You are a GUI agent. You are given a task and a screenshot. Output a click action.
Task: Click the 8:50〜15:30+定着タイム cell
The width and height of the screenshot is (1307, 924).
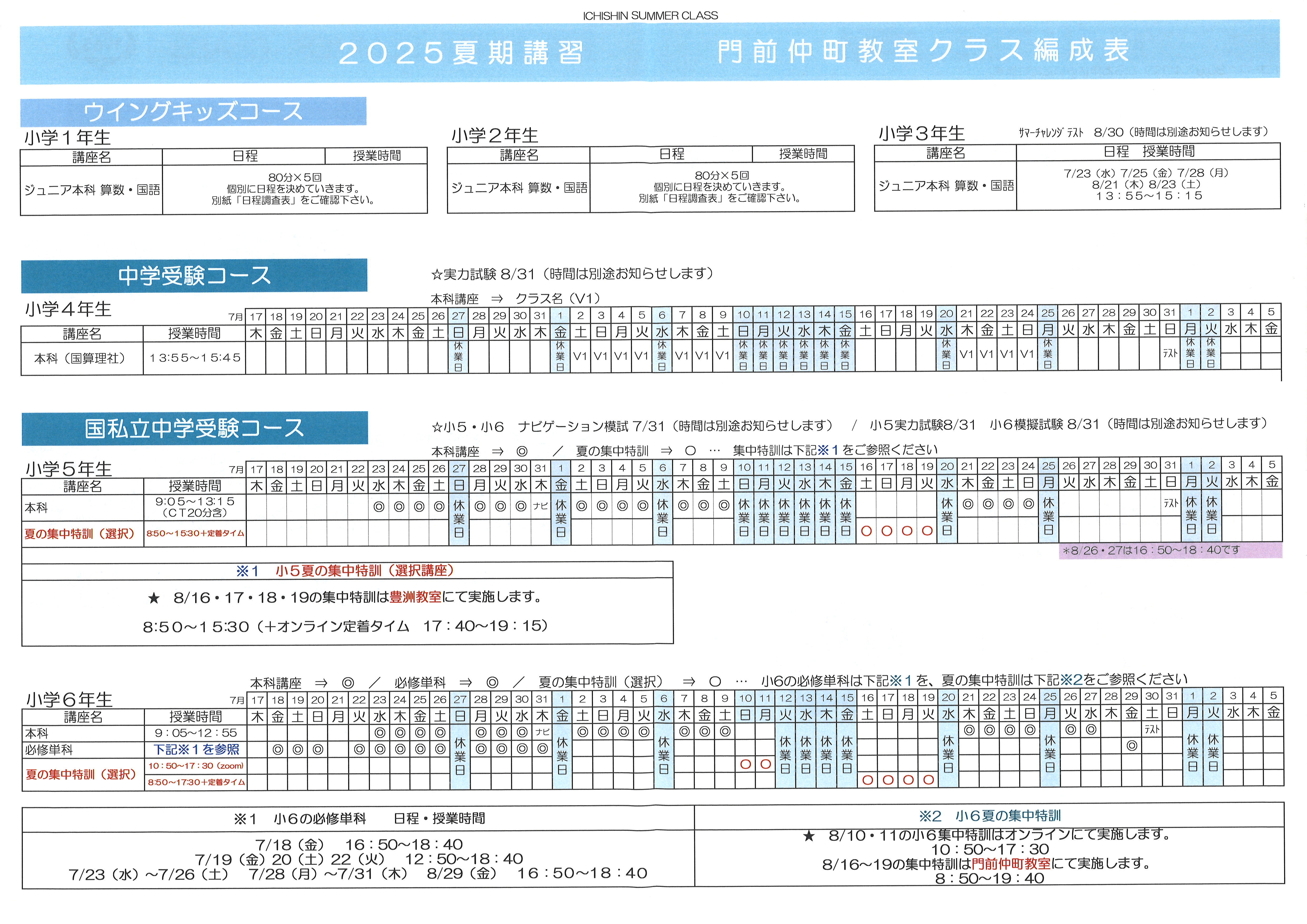195,534
